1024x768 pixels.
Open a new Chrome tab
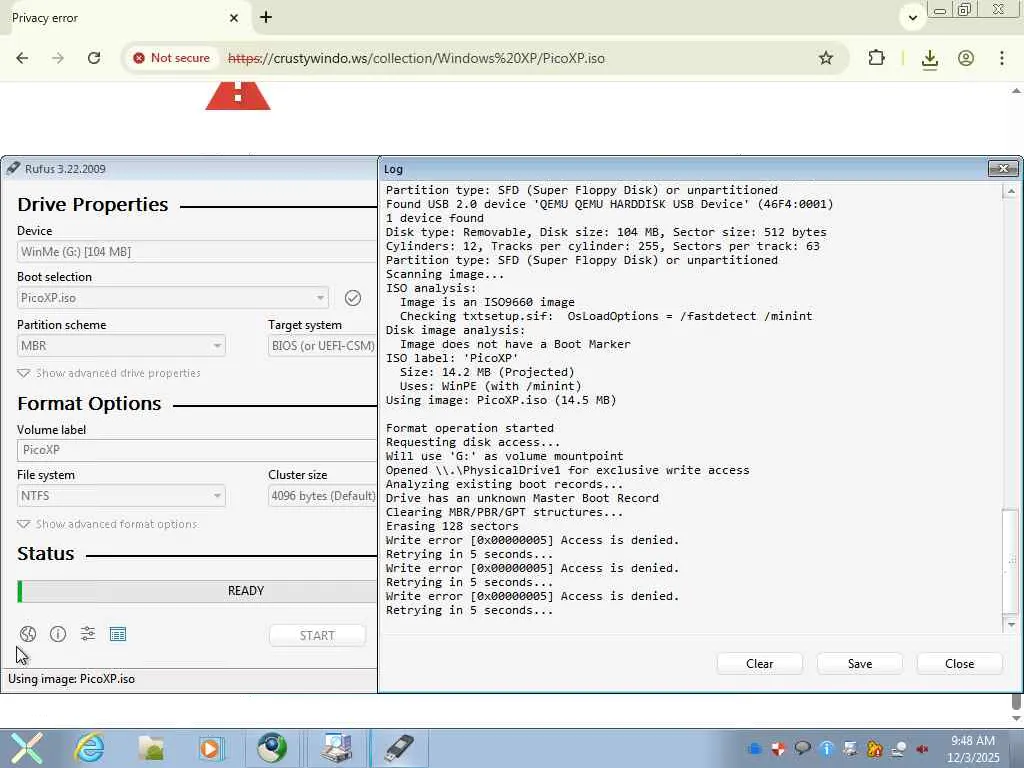click(x=266, y=18)
